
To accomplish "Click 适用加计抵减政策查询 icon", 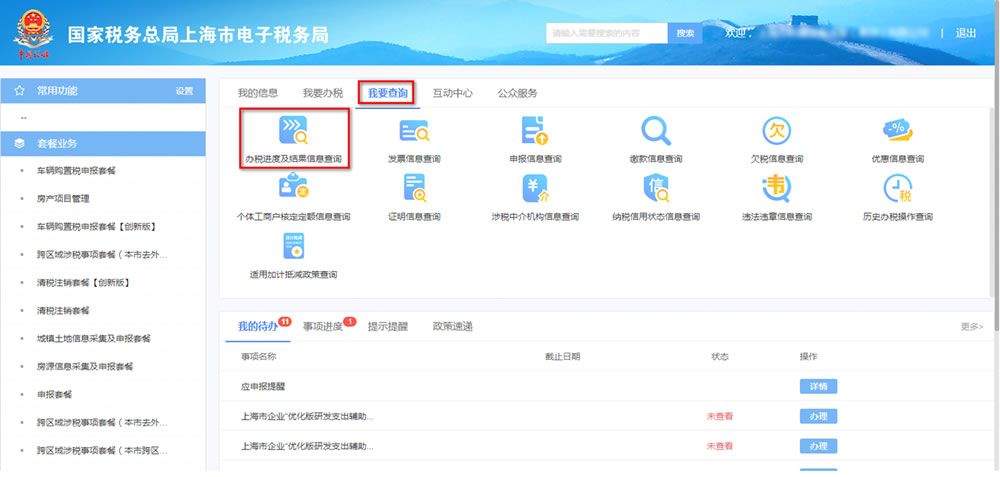I will coord(293,246).
